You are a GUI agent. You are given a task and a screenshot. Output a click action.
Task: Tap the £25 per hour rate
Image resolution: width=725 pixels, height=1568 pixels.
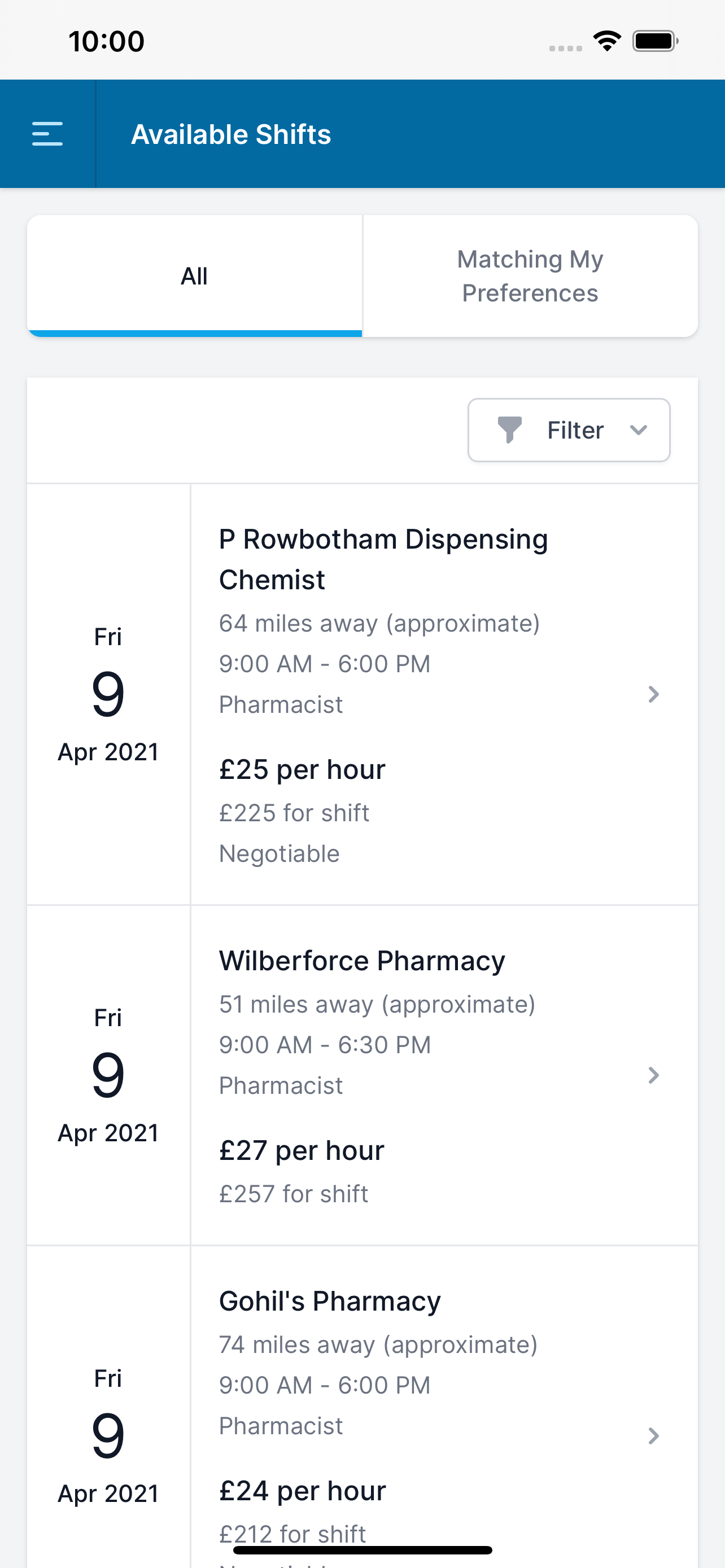pyautogui.click(x=303, y=769)
